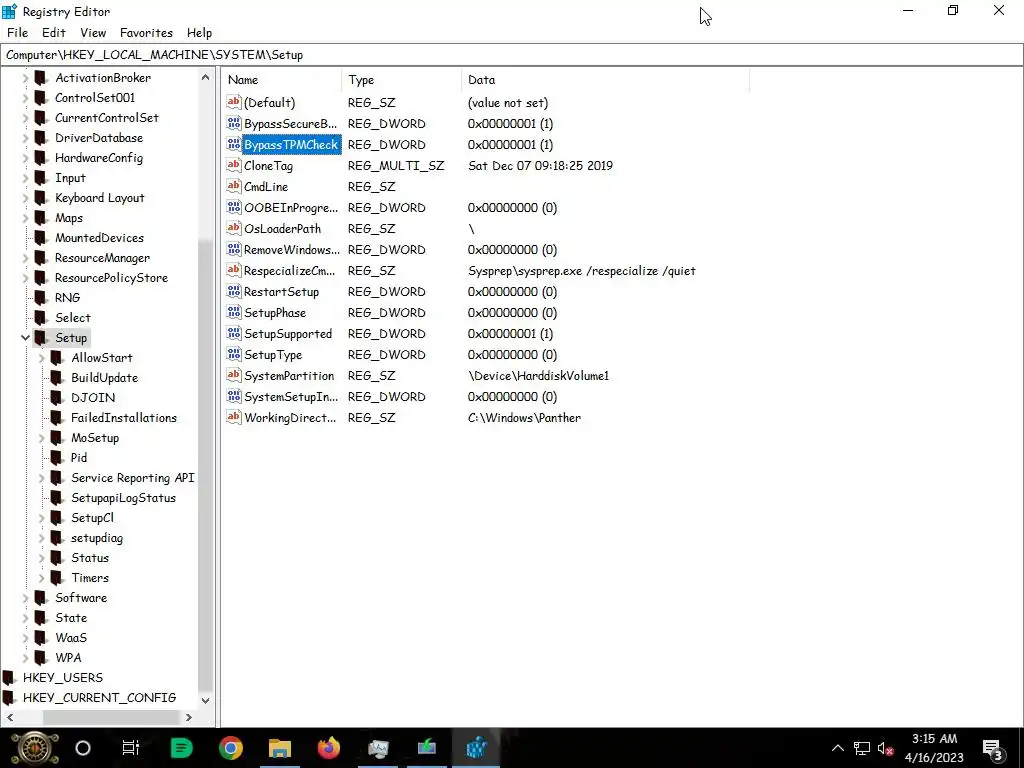This screenshot has width=1024, height=768.
Task: Click the CloneTag string value icon
Action: [234, 165]
